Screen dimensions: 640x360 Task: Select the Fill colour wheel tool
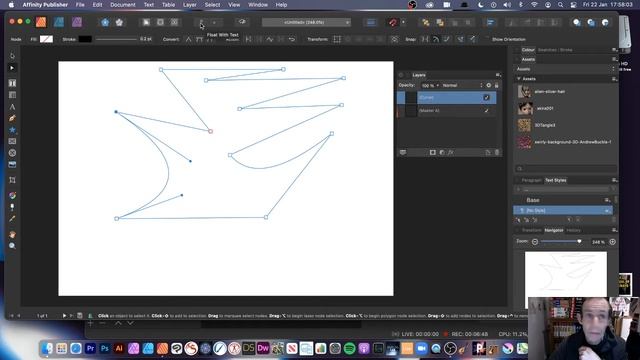pyautogui.click(x=12, y=196)
